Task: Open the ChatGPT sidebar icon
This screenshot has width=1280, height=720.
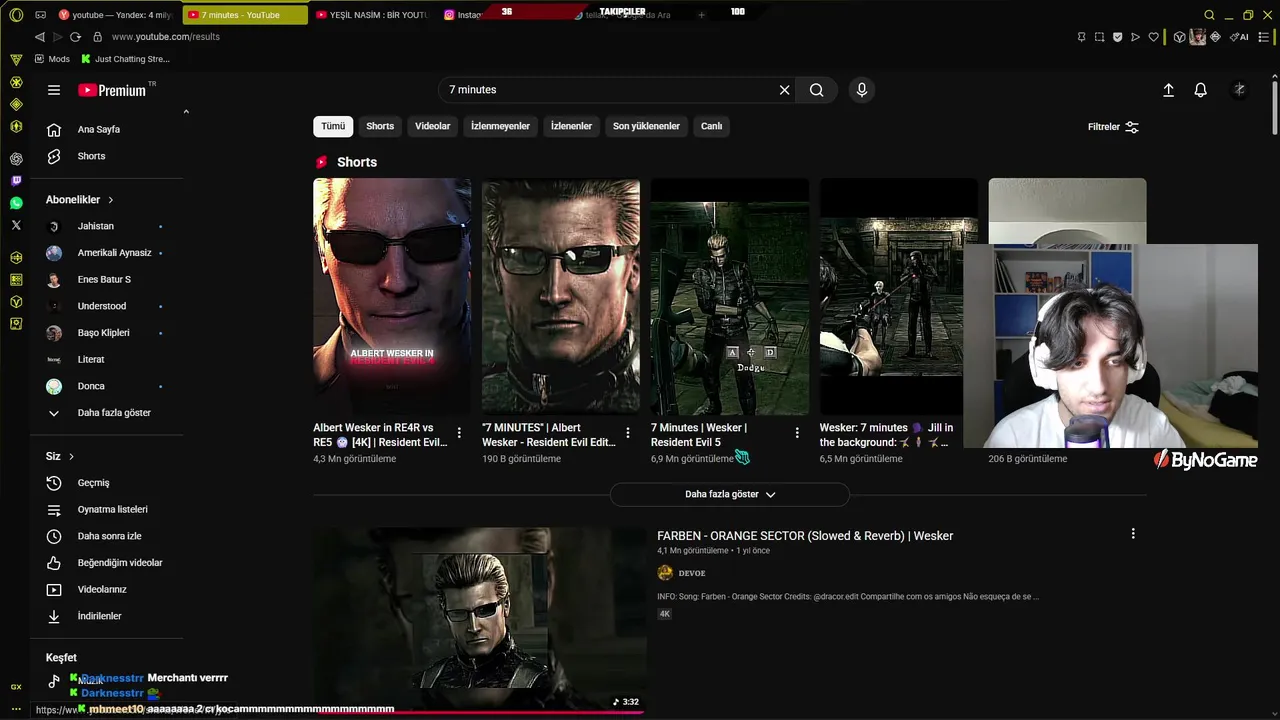Action: pyautogui.click(x=16, y=158)
